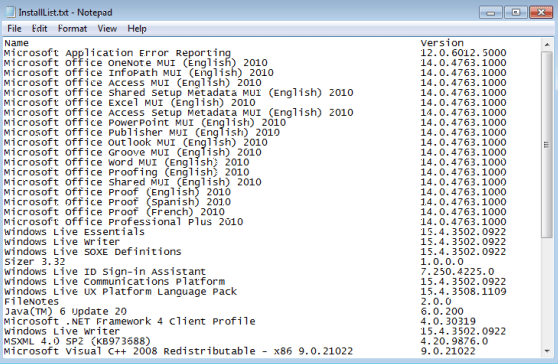Image resolution: width=558 pixels, height=364 pixels.
Task: Click 'Microsoft Office Proofing (English) 2010'
Action: coord(127,173)
